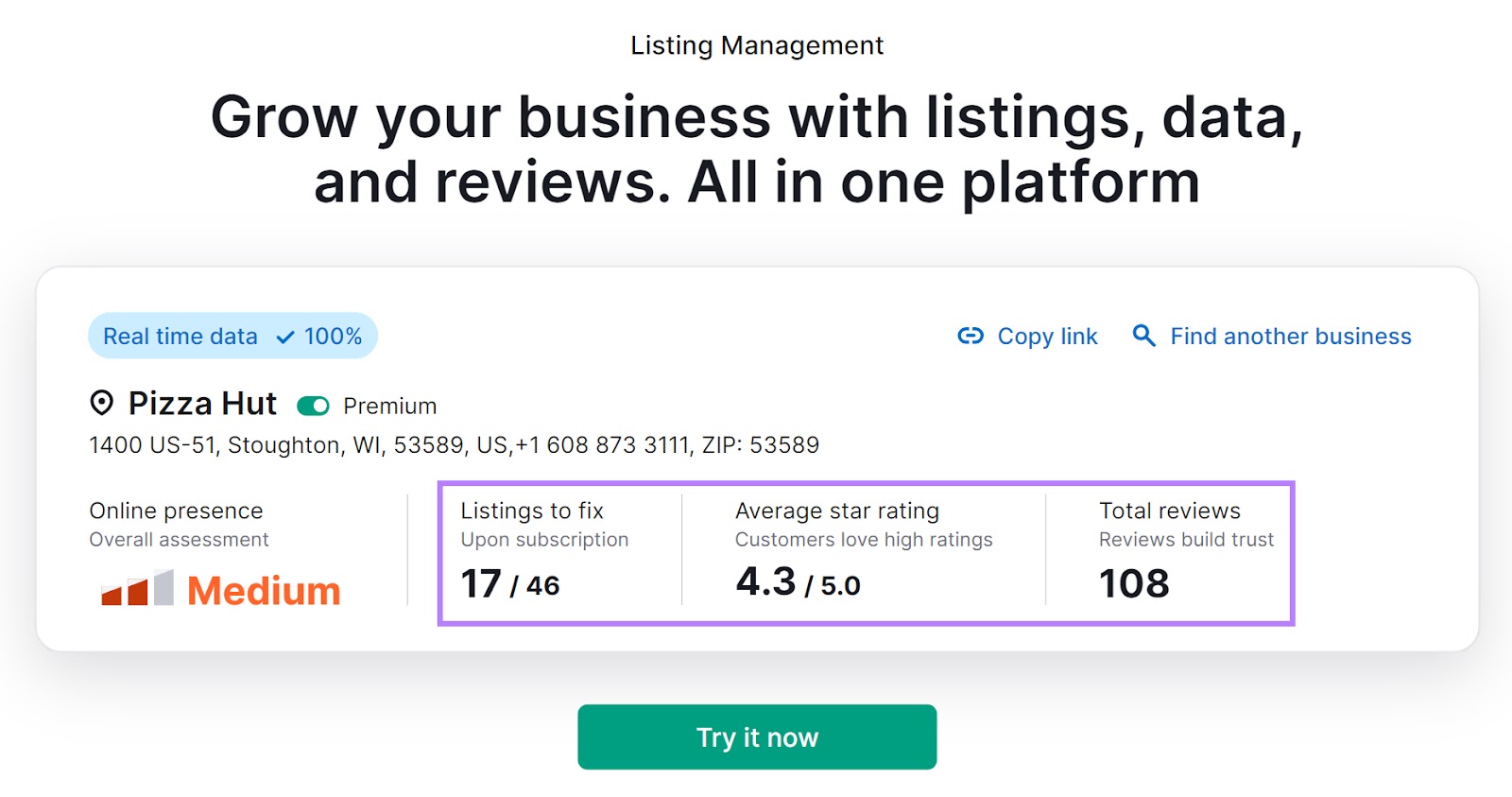Click the Listings to fix heading
The image size is (1512, 797).
(x=532, y=511)
